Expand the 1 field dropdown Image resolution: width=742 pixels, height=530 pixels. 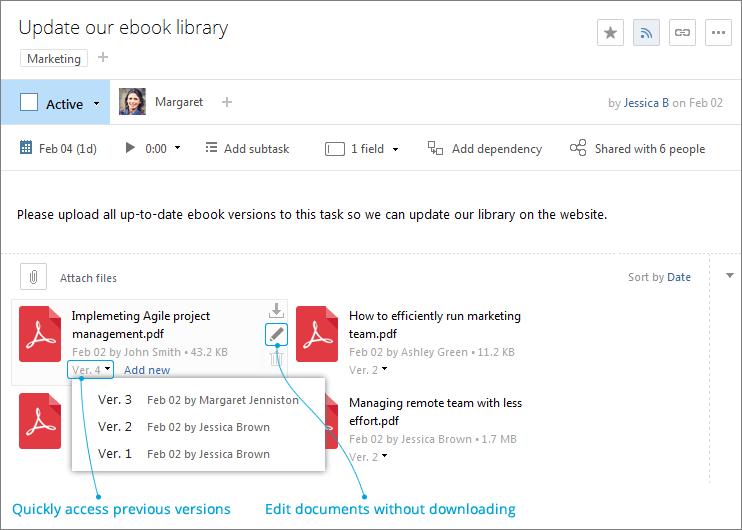pyautogui.click(x=395, y=150)
